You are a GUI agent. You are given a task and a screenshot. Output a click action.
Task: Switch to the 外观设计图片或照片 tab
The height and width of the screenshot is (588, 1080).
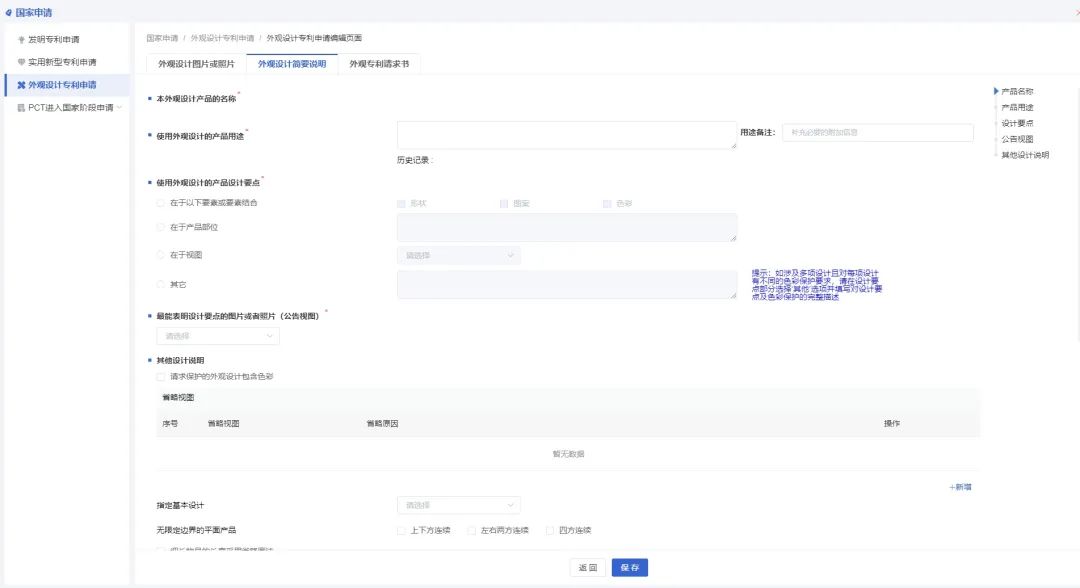click(196, 64)
